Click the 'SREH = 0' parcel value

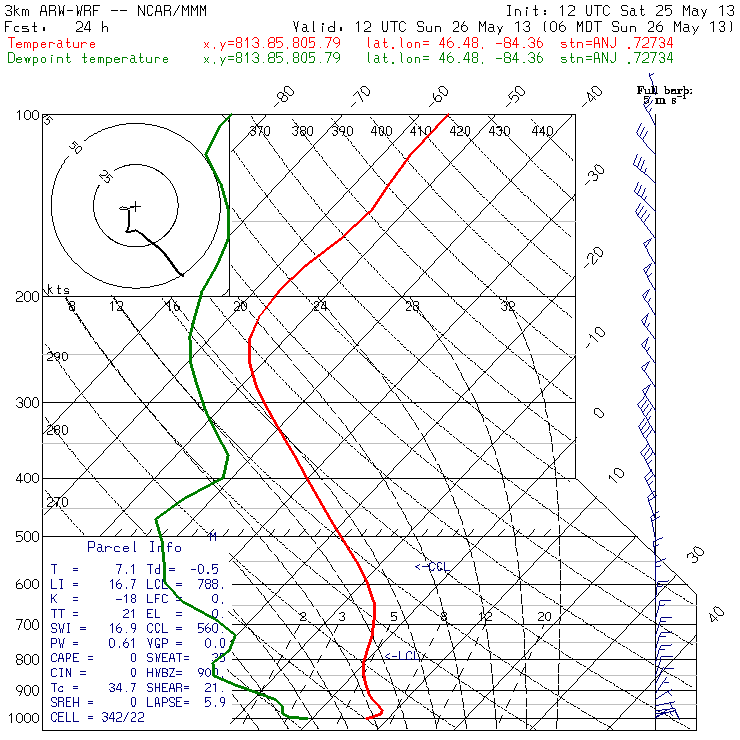[93, 703]
